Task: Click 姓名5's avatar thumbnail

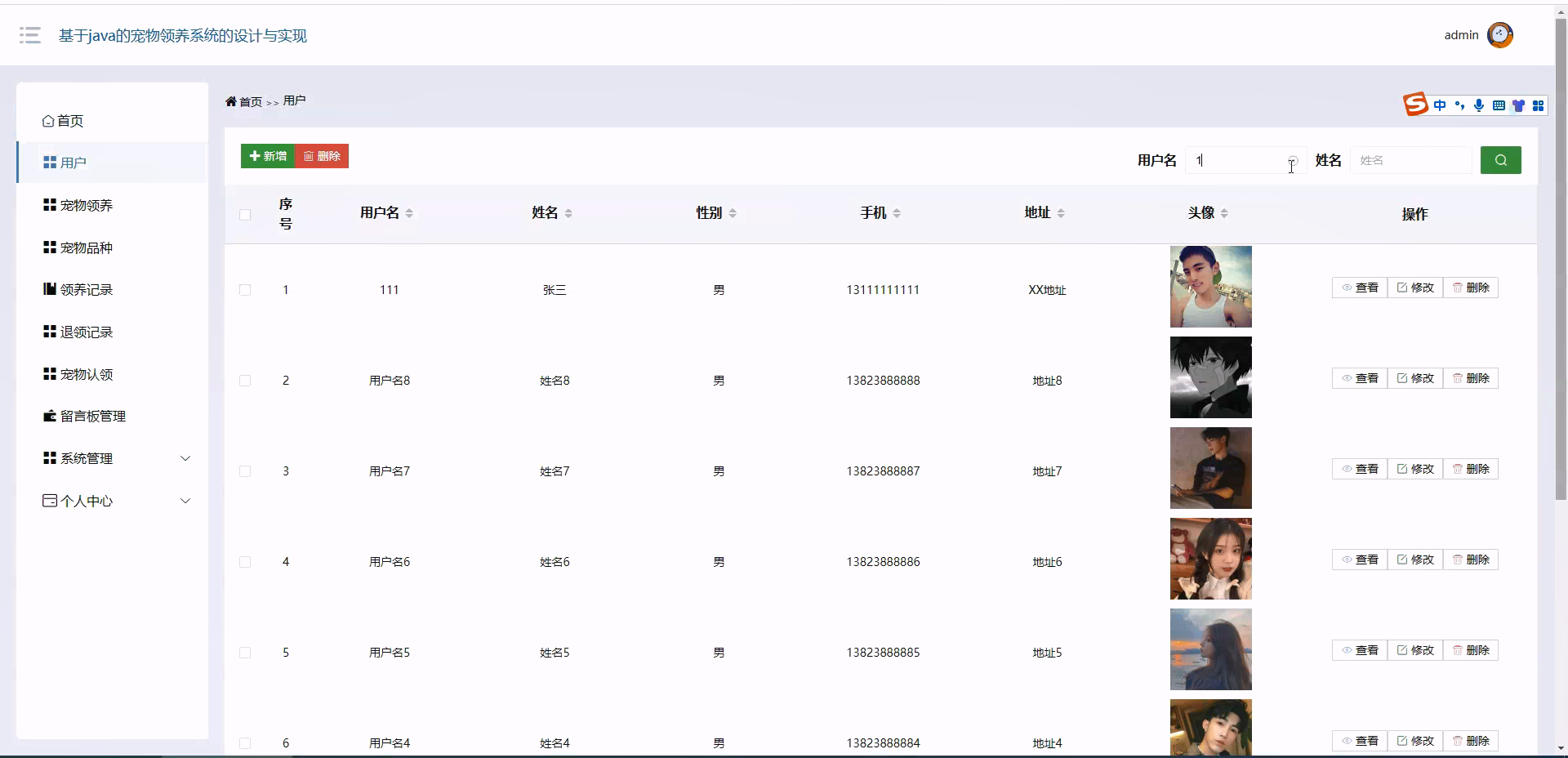Action: tap(1210, 649)
